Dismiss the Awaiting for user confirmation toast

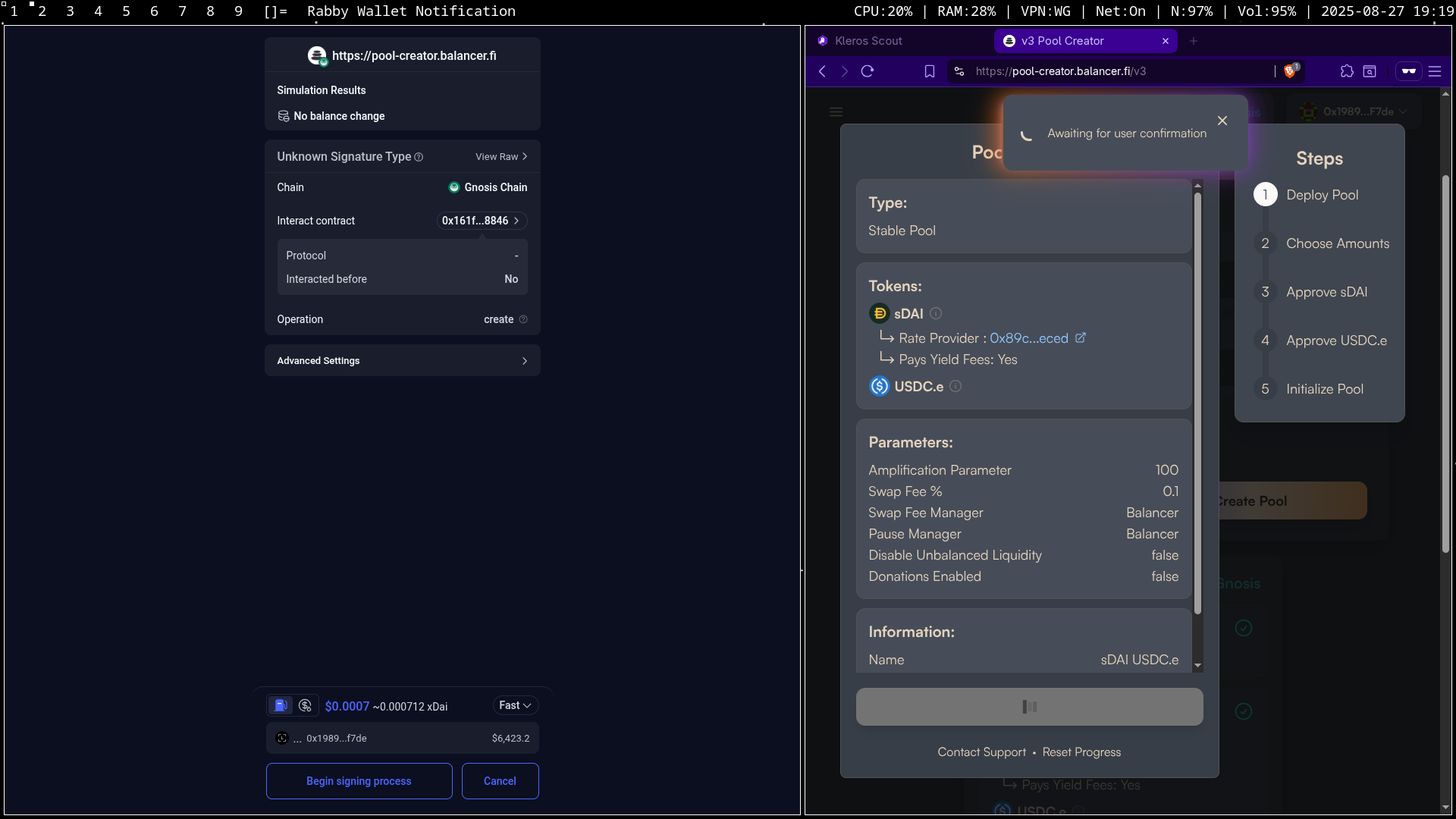click(x=1222, y=121)
